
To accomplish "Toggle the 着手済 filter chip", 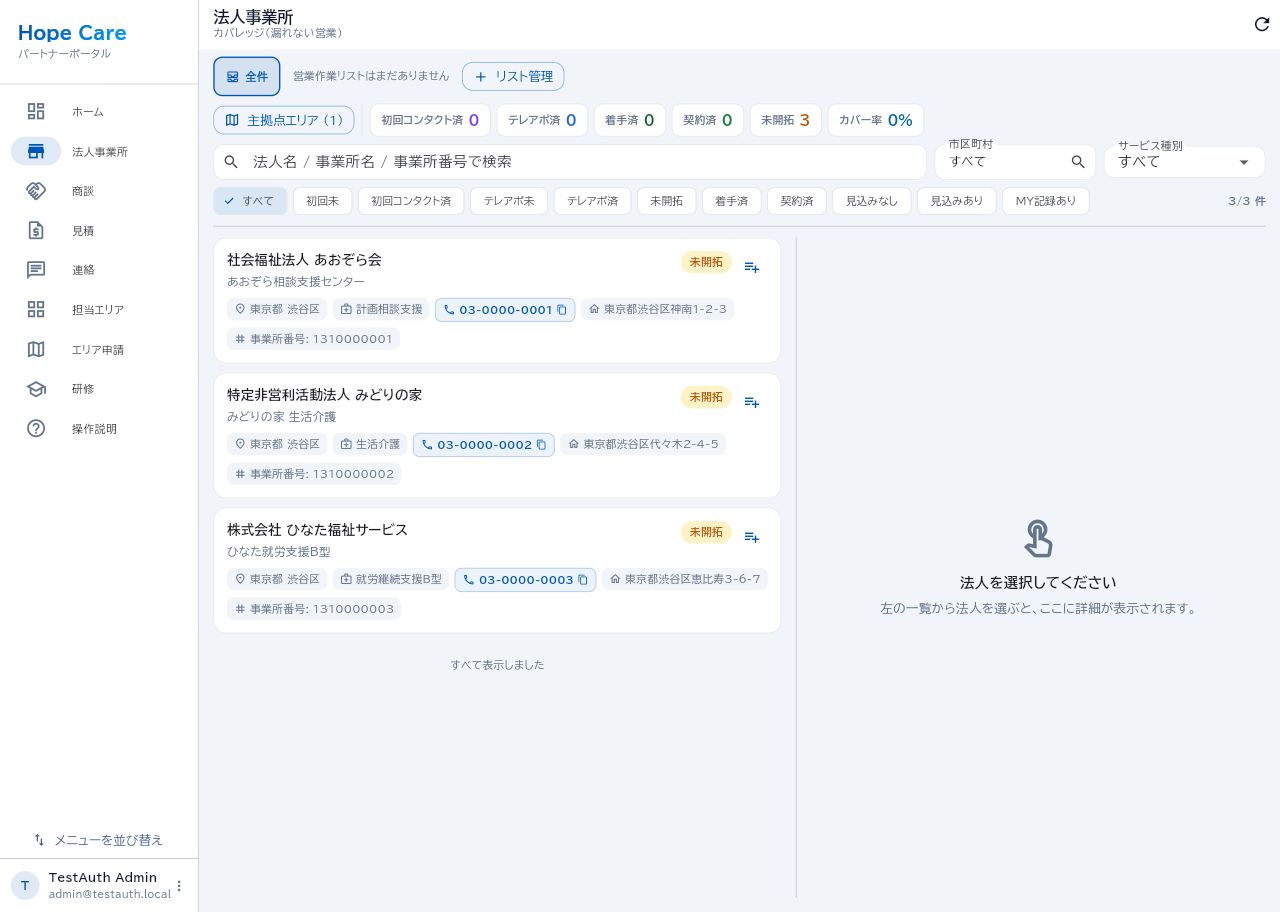I will click(732, 201).
